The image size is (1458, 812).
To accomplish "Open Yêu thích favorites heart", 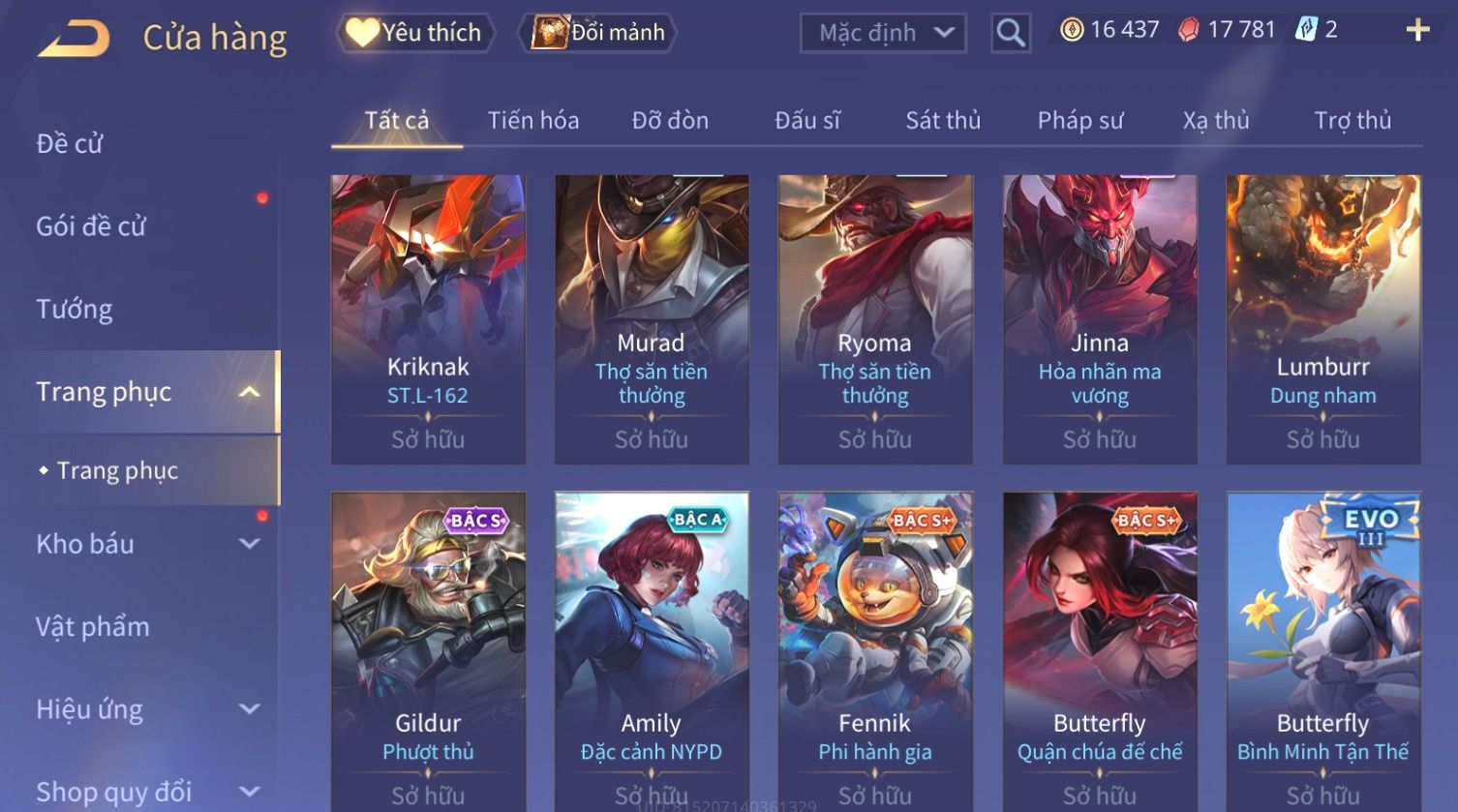I will point(362,33).
